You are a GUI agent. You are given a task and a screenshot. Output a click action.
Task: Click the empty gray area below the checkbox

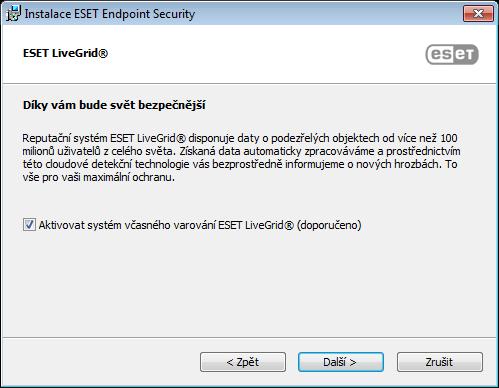pyautogui.click(x=249, y=283)
